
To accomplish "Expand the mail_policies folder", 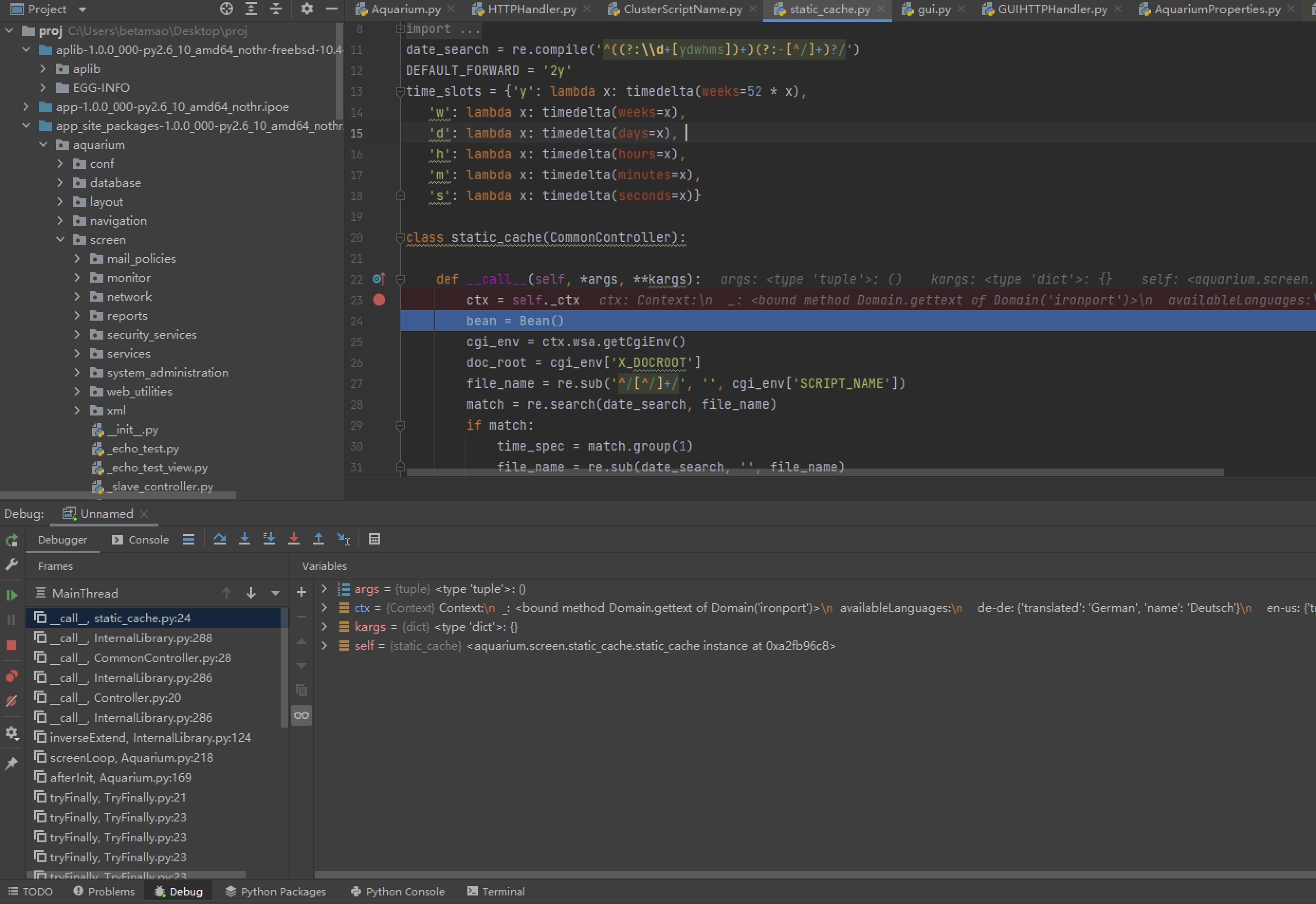I will click(77, 259).
